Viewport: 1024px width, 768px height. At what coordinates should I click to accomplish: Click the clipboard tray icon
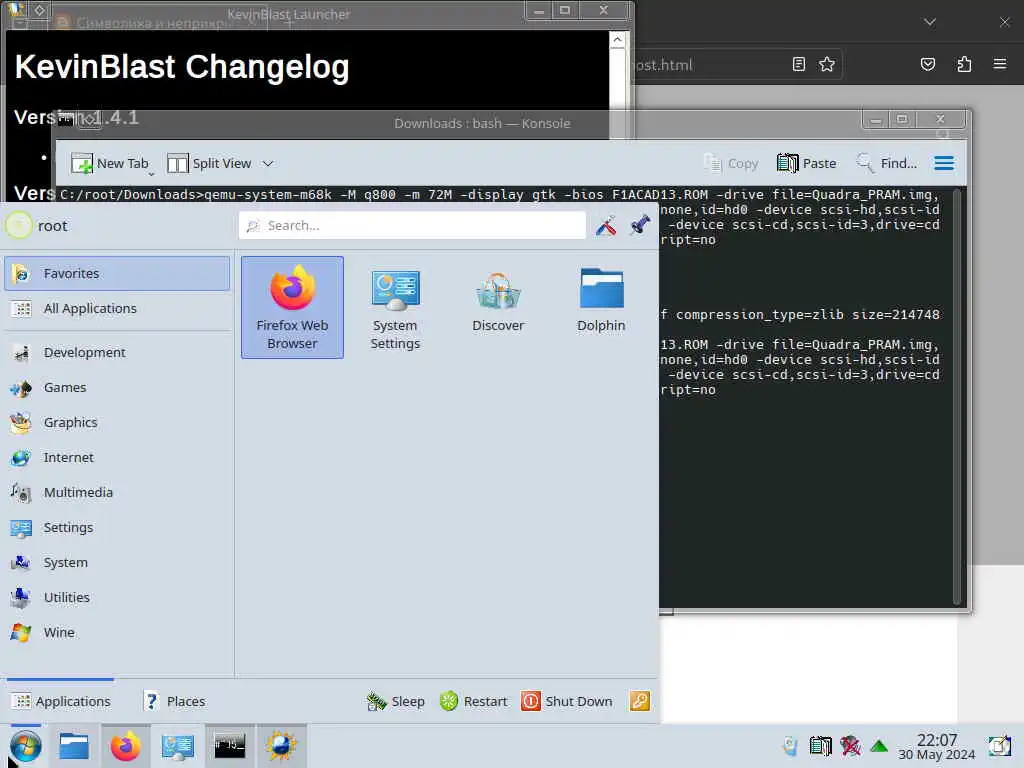820,746
